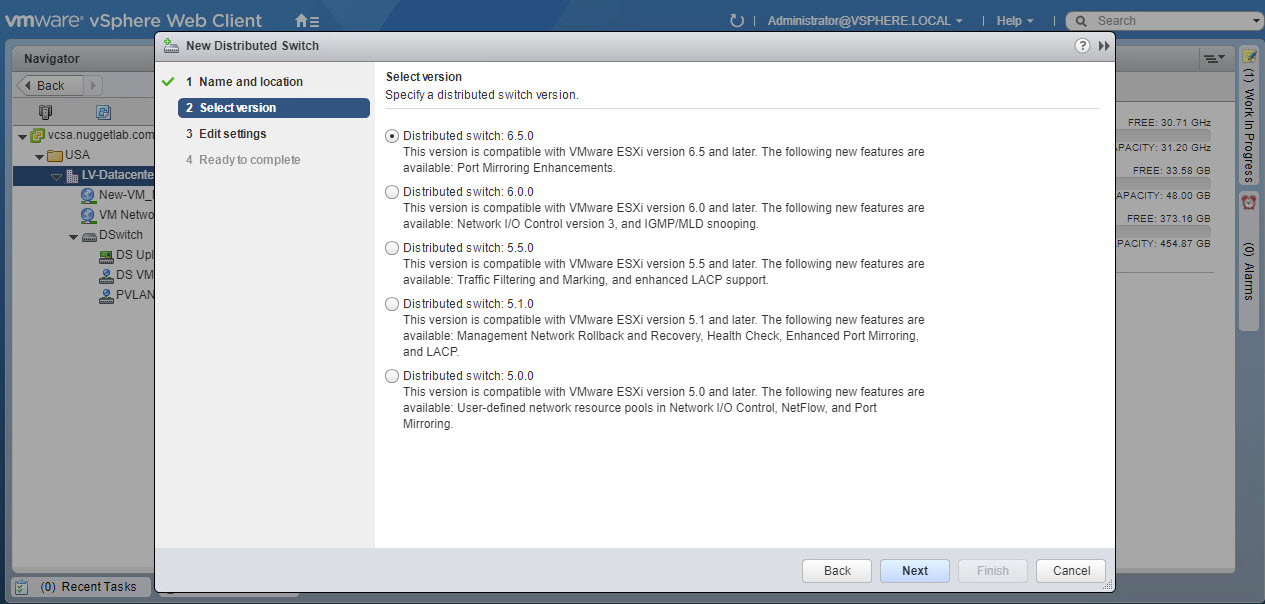The width and height of the screenshot is (1265, 604).
Task: Open the VMs and Templates navigator icon
Action: 103,112
